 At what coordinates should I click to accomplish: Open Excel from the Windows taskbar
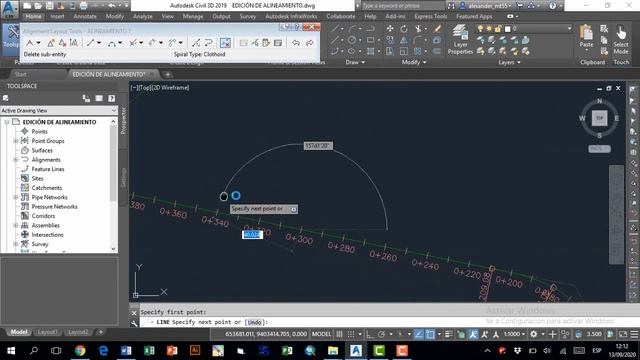(x=149, y=351)
